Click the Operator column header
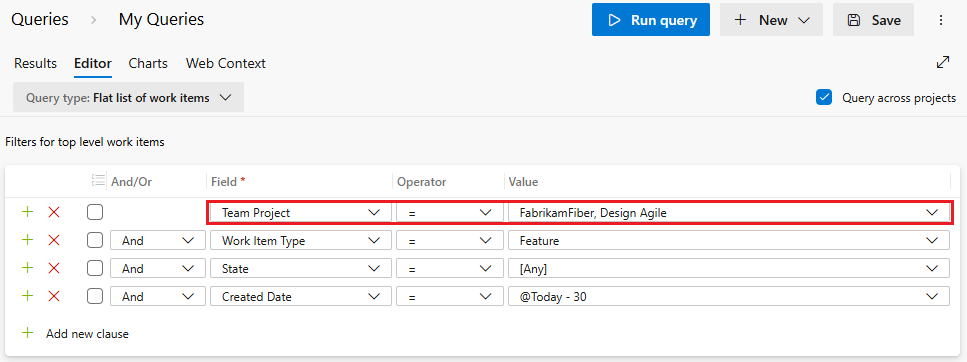This screenshot has width=967, height=362. [422, 182]
